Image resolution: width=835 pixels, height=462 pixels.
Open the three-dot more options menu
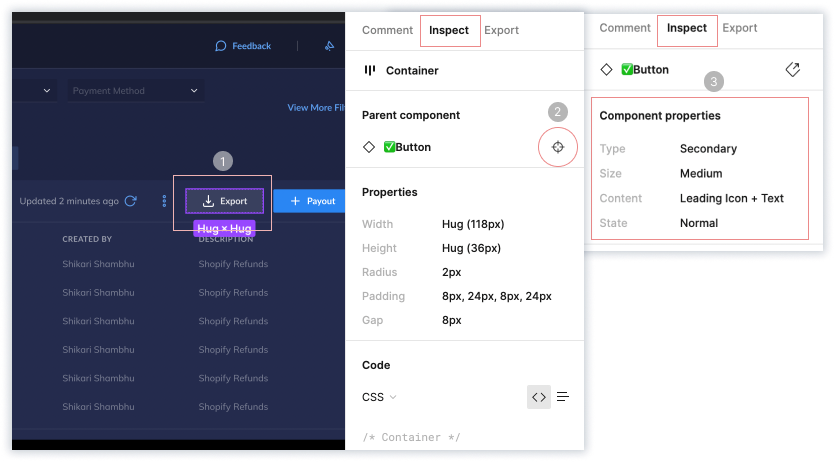[x=164, y=201]
